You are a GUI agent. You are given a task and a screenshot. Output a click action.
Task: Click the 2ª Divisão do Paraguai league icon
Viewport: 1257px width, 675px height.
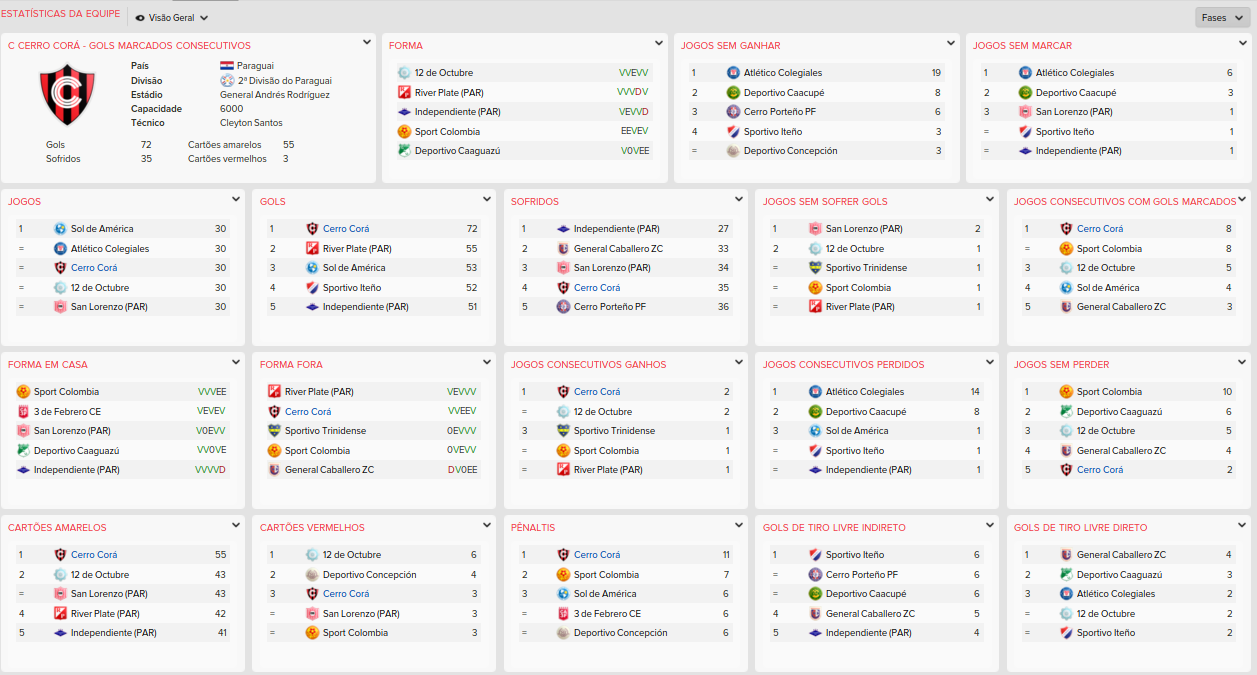[227, 80]
